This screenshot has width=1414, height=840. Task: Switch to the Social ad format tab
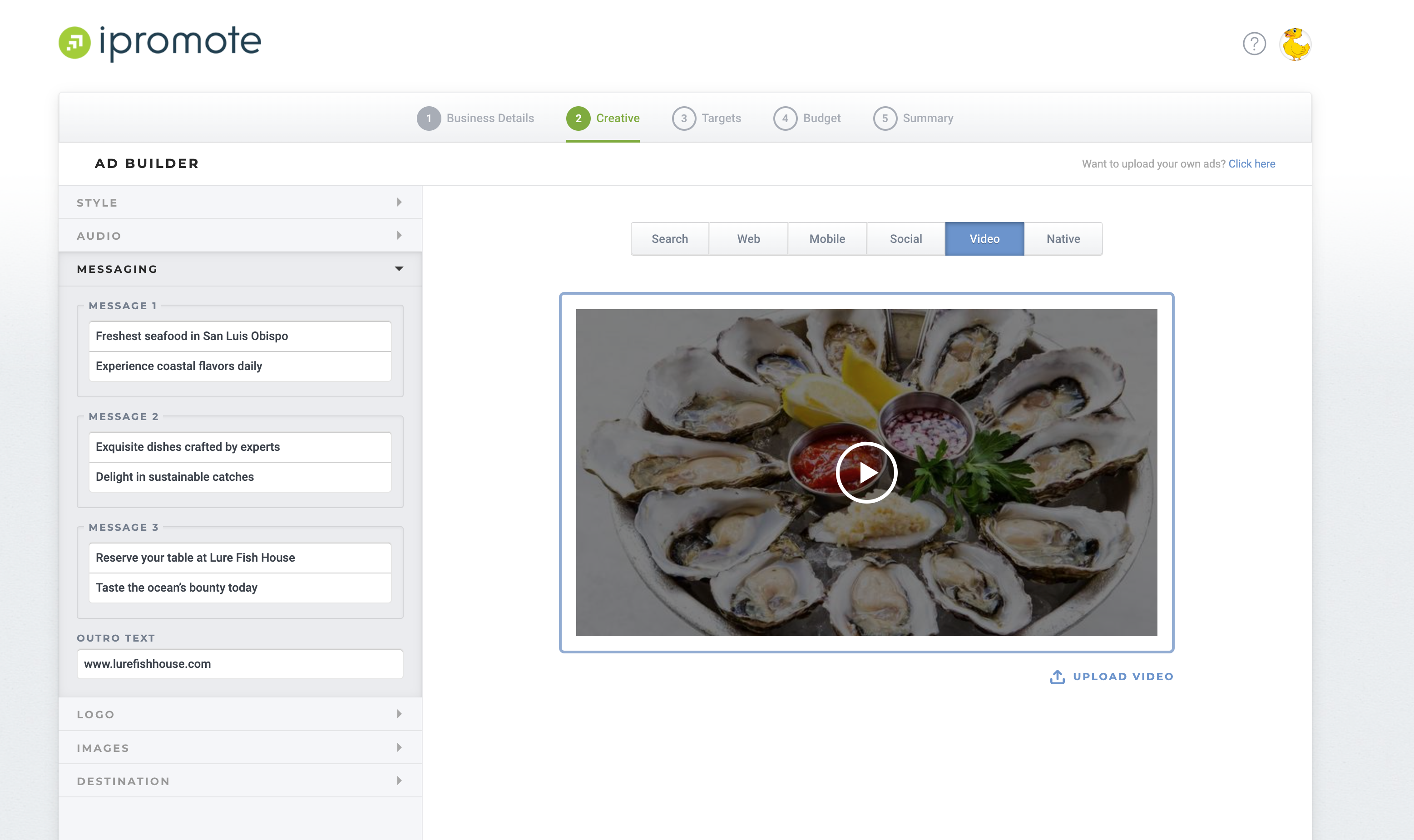click(905, 238)
